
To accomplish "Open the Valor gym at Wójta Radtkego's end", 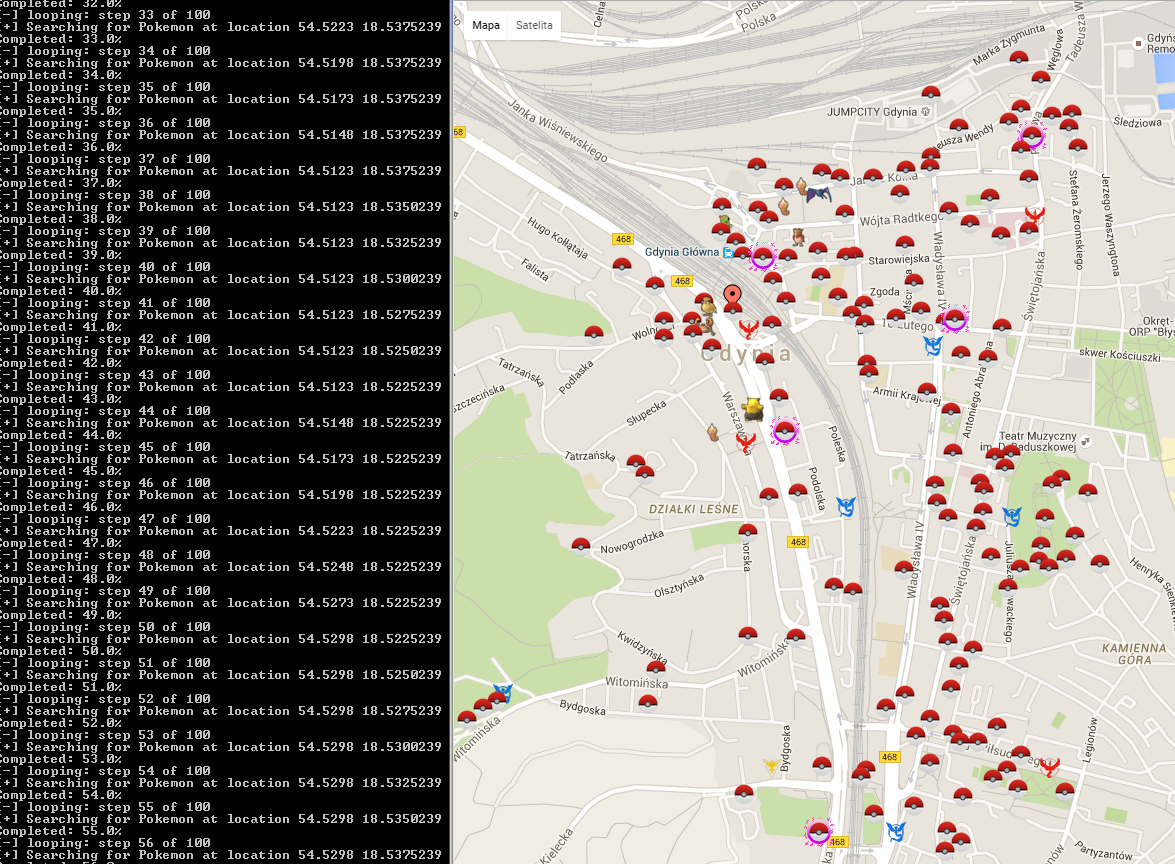I will coord(1035,216).
